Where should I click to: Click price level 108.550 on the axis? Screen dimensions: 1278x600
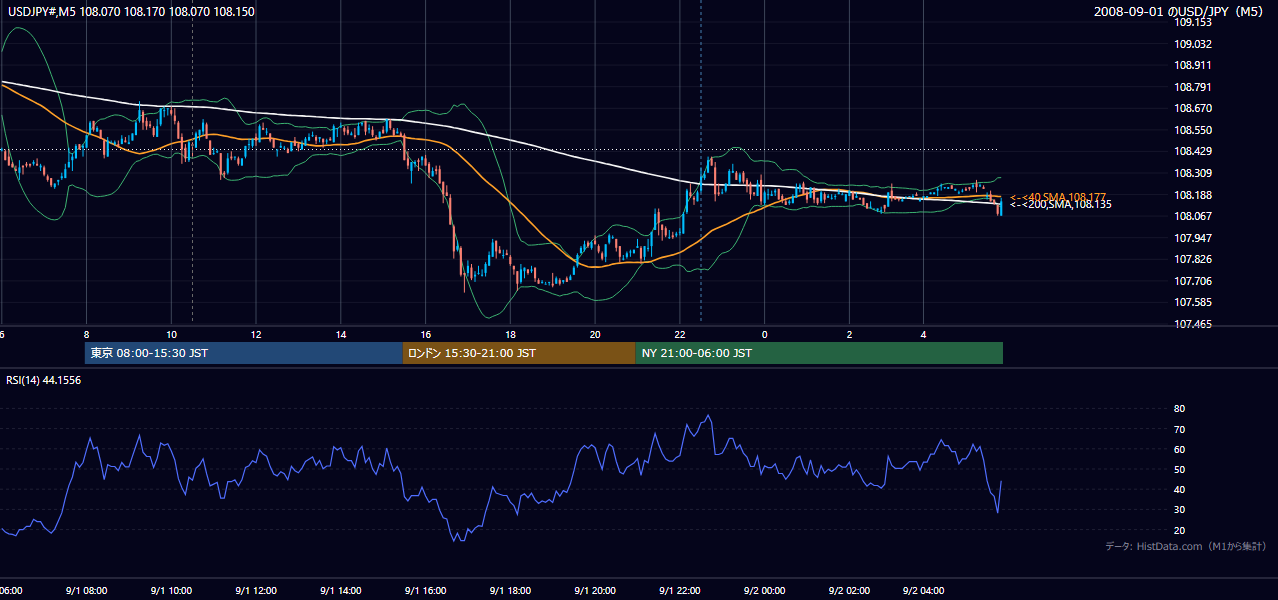(x=1193, y=130)
